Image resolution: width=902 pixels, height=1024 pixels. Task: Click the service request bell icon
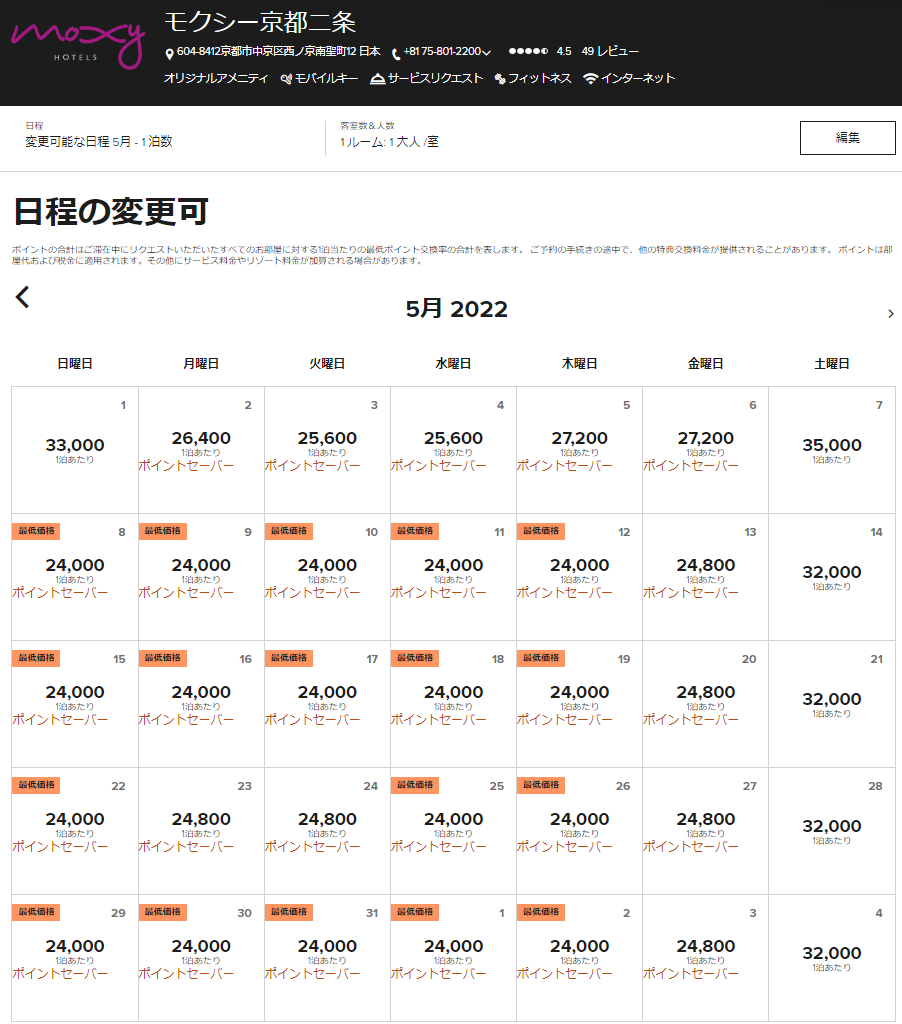click(377, 79)
